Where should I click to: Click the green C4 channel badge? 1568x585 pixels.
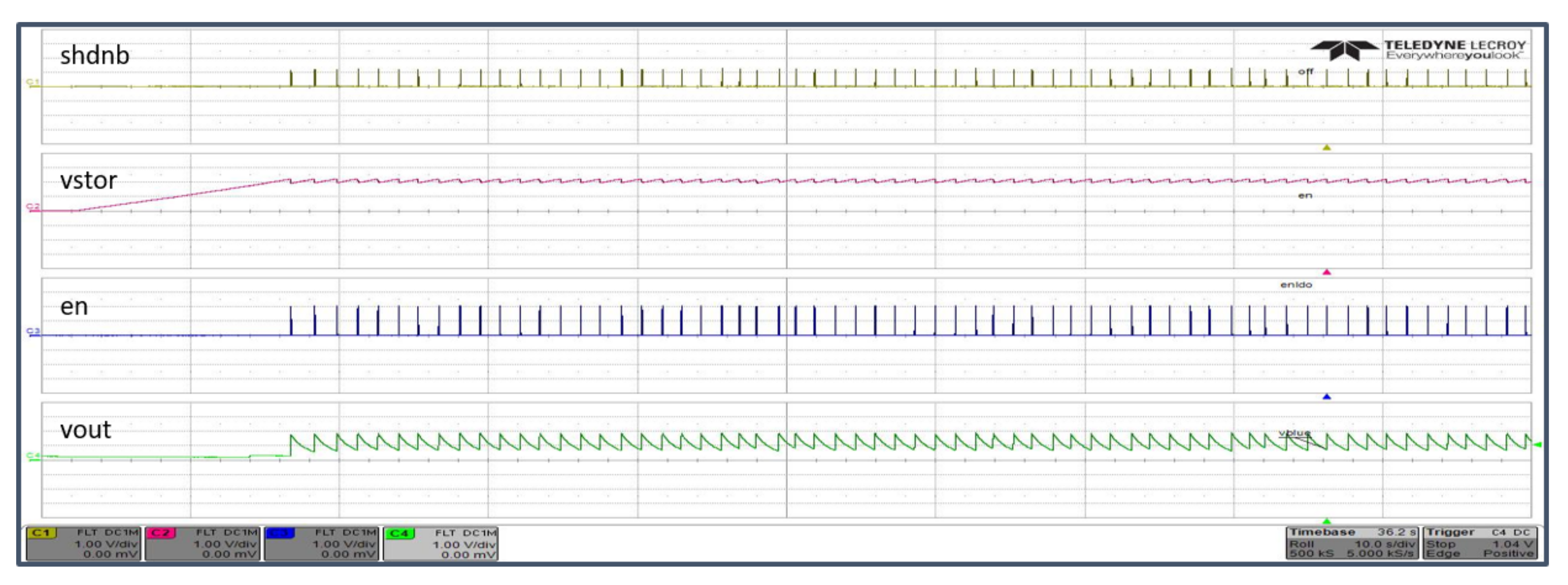[399, 533]
